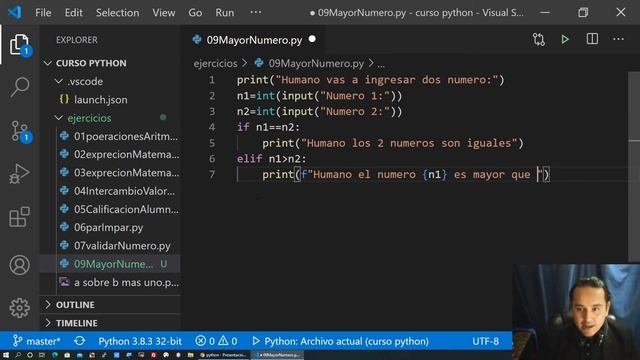Start debug 'Python: Archivo actual' from status bar
The height and width of the screenshot is (360, 640).
click(x=340, y=341)
